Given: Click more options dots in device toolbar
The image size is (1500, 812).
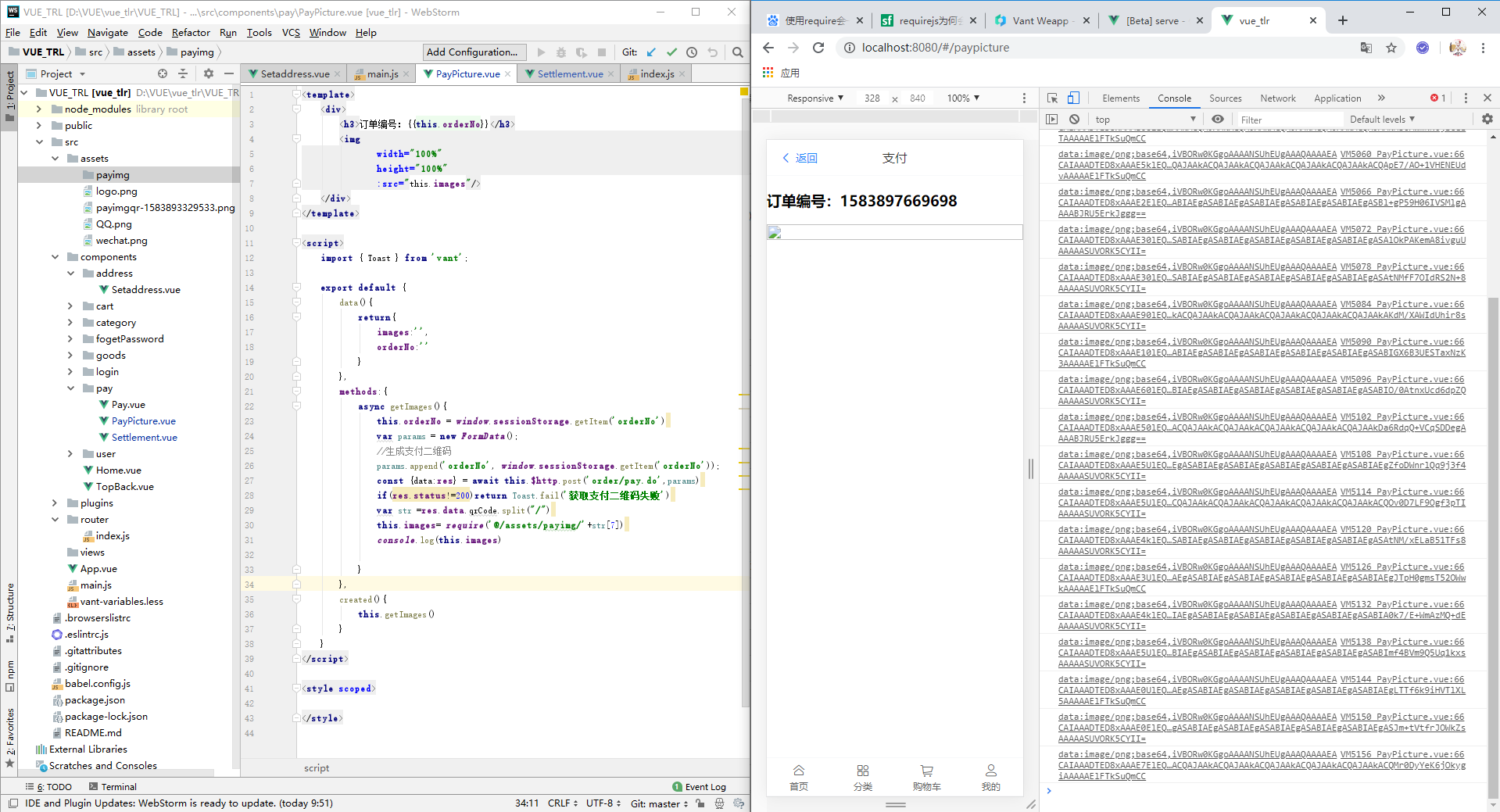Looking at the screenshot, I should 1024,98.
